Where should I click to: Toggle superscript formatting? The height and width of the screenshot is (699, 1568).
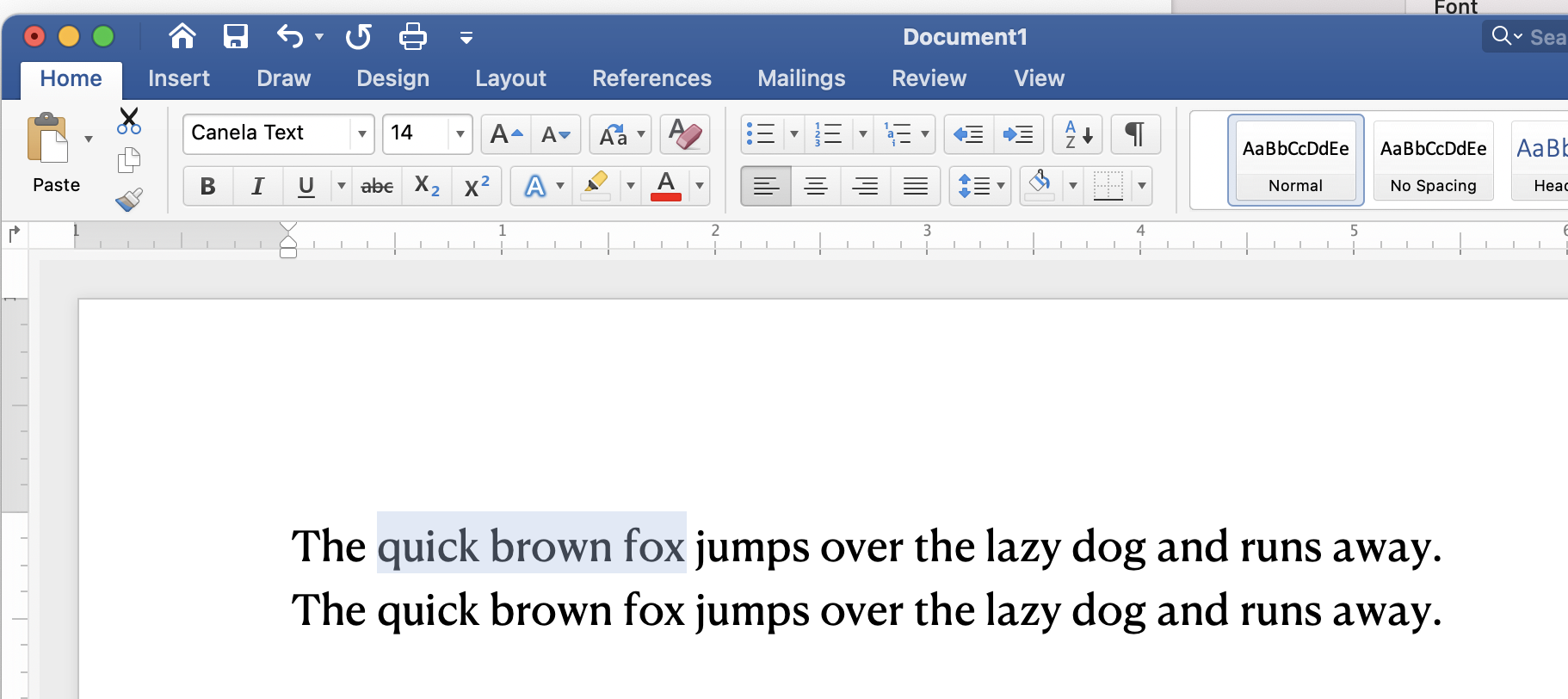[477, 186]
